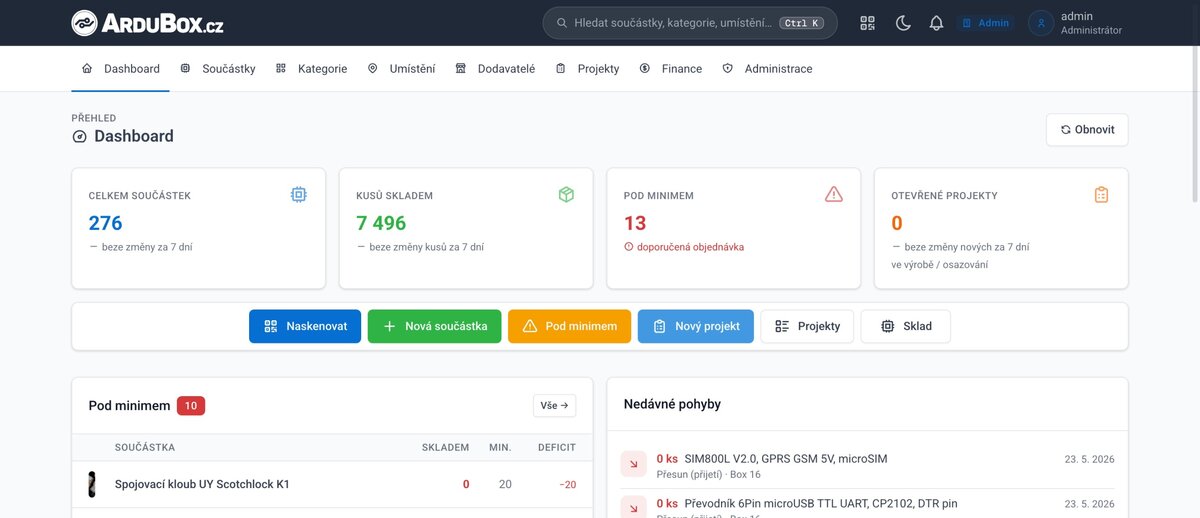This screenshot has width=1200, height=518.
Task: Click the warning triangle in Pod minimem card
Action: 834,195
